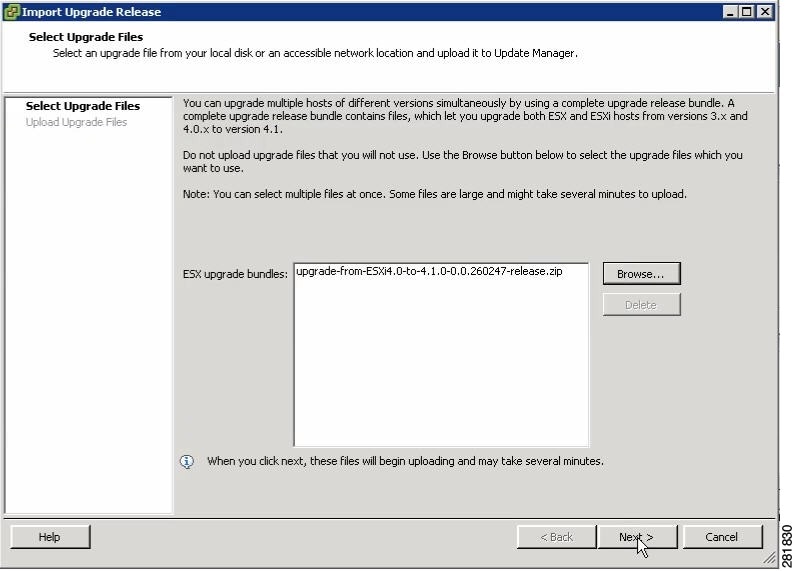Viewport: 796px width, 571px height.
Task: Minimize the Import Upgrade Release window
Action: pos(730,12)
